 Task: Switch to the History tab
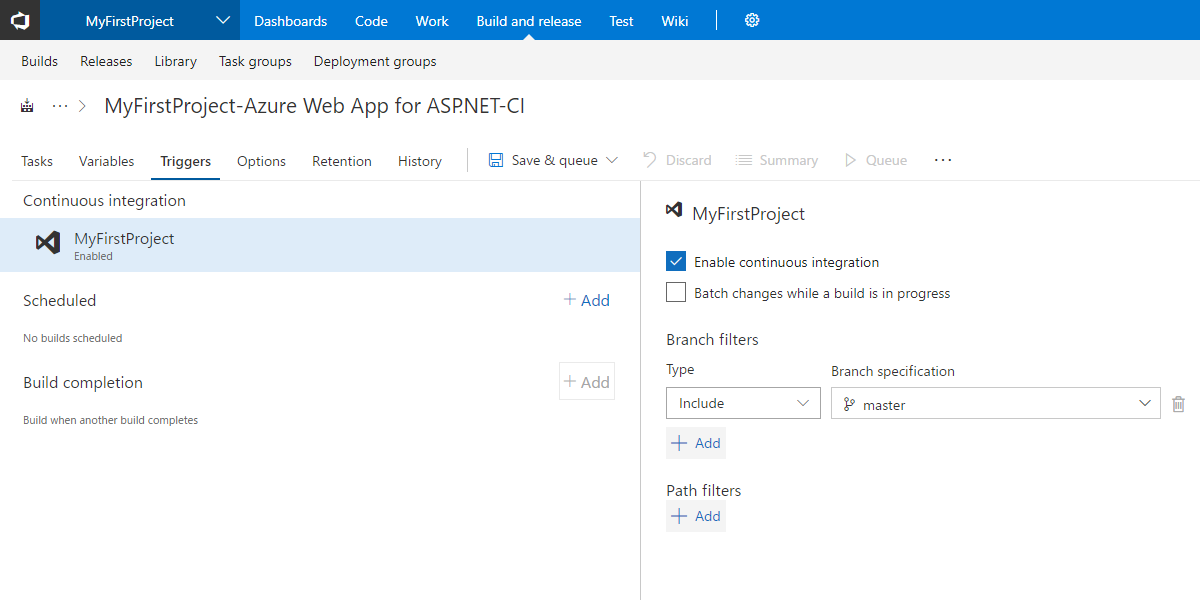[420, 161]
